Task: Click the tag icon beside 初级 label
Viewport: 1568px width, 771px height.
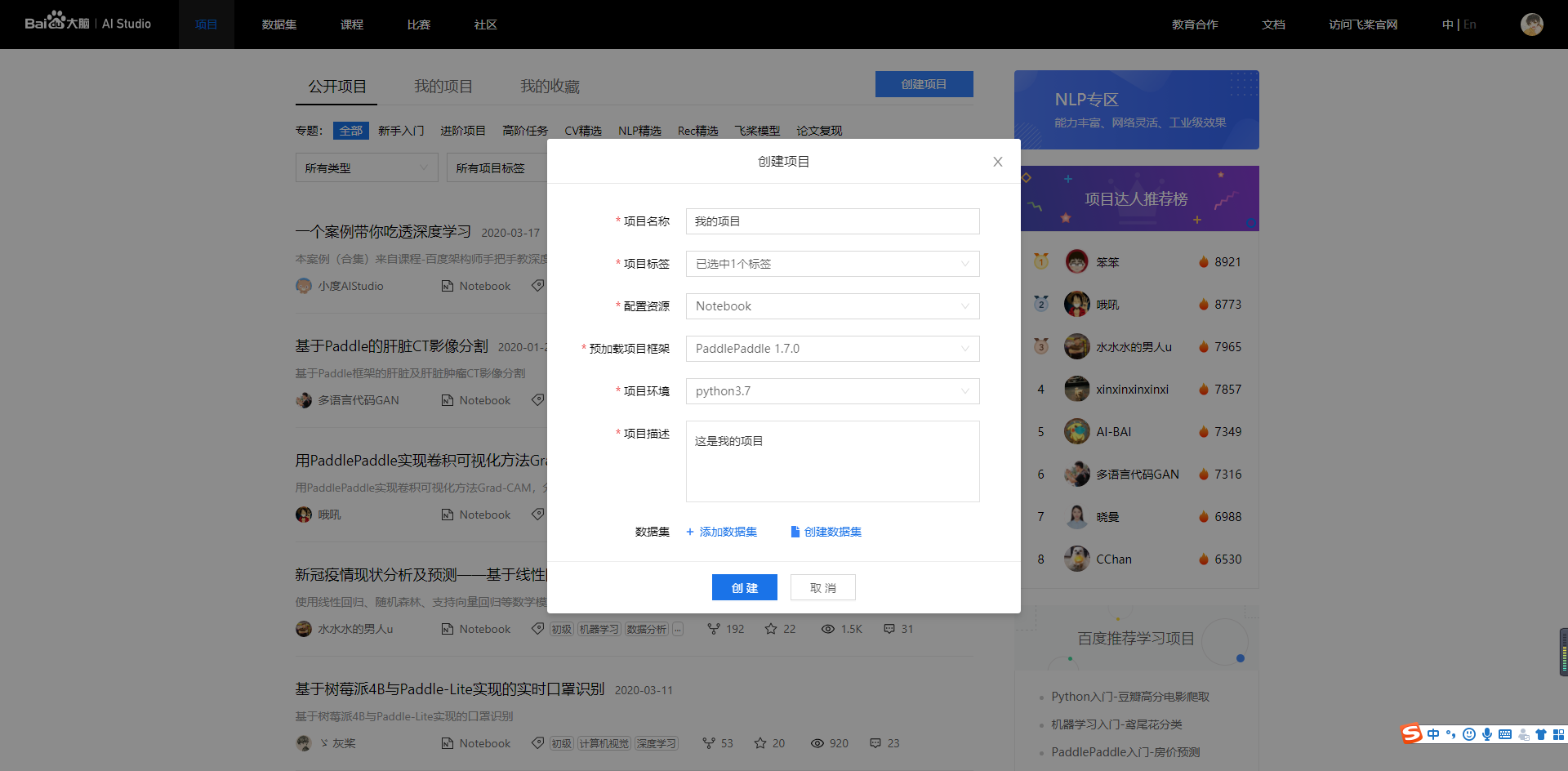Action: [537, 629]
